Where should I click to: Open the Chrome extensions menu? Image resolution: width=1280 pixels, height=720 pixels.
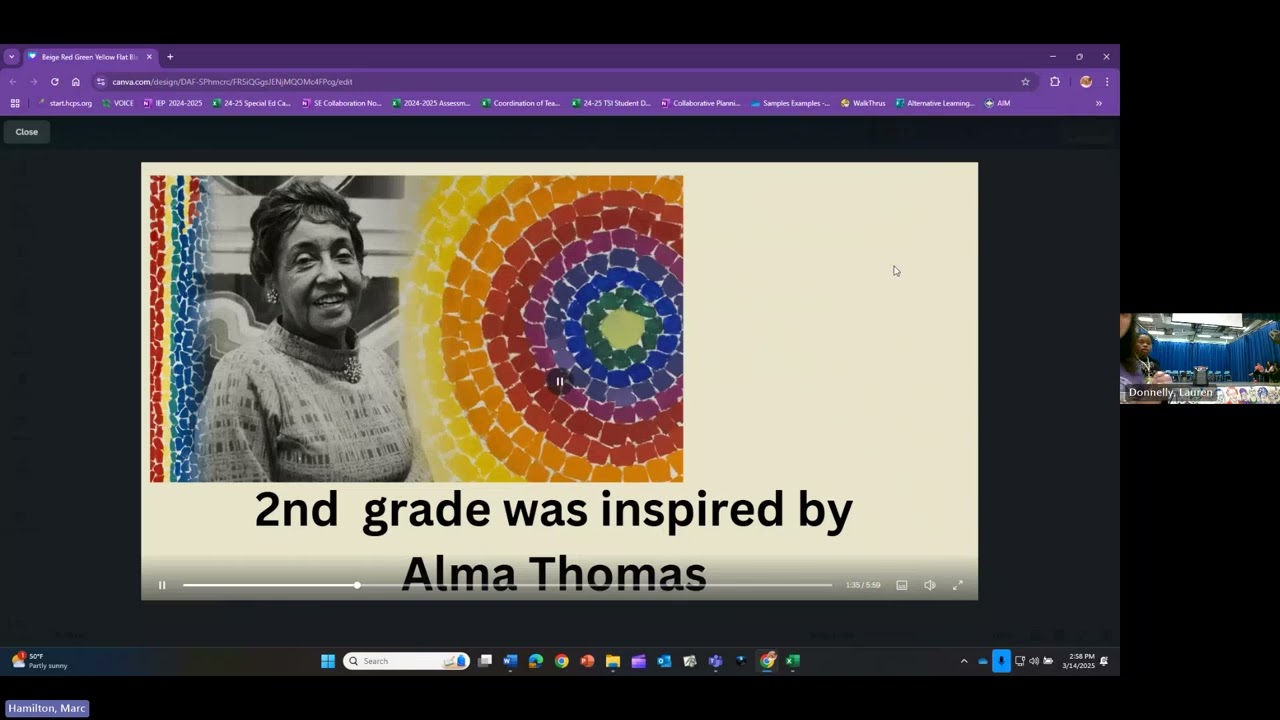pos(1054,82)
